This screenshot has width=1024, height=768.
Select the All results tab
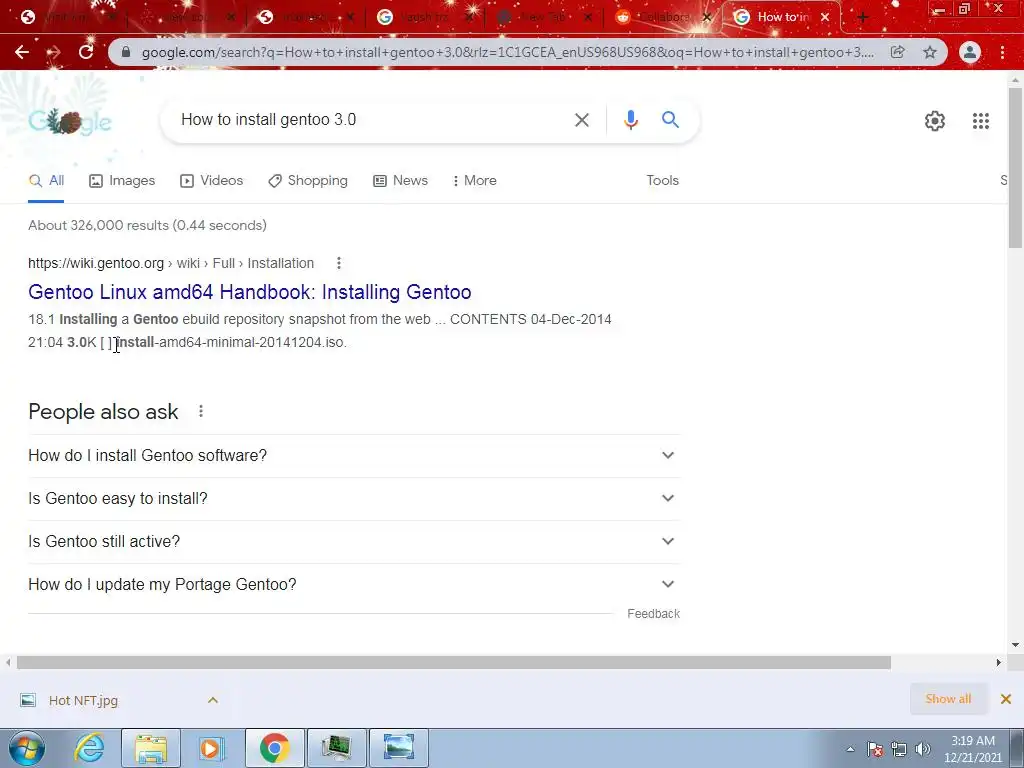pyautogui.click(x=46, y=180)
